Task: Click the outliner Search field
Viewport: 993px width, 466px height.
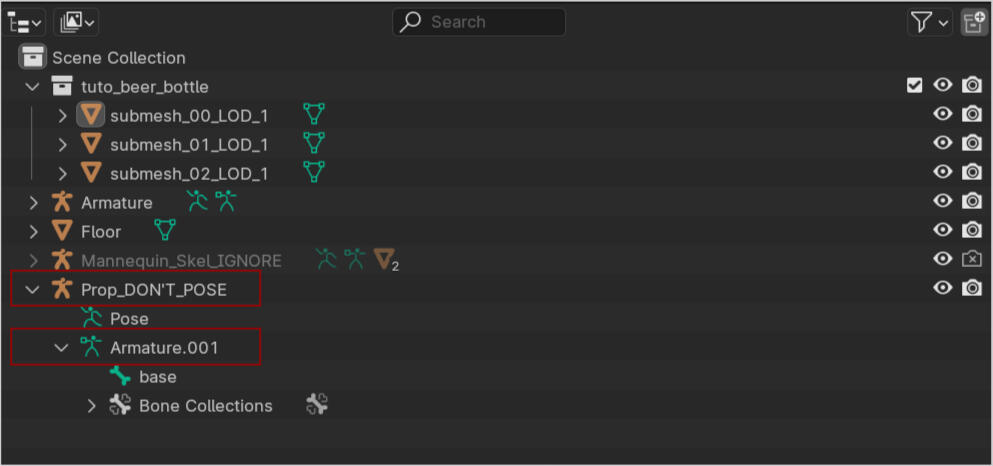Action: 479,22
